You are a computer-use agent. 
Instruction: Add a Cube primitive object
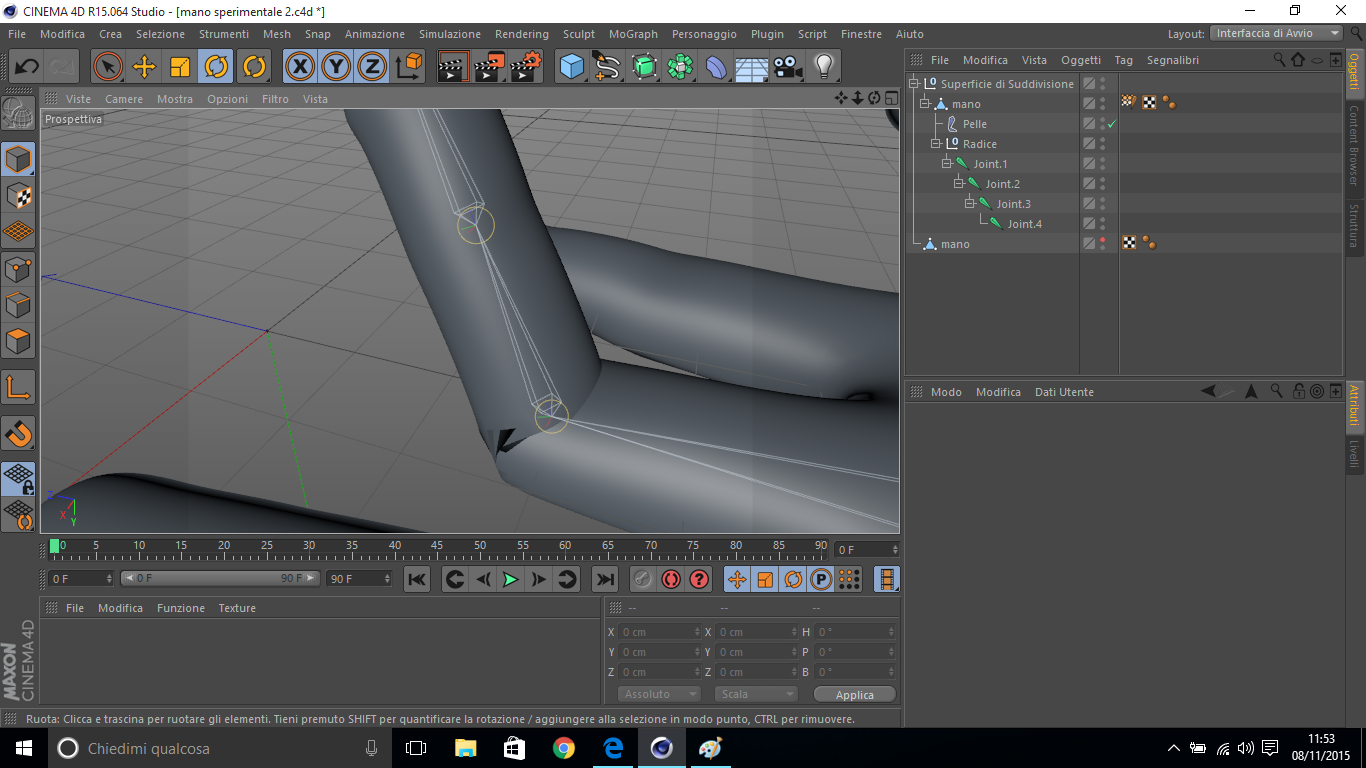pyautogui.click(x=571, y=67)
